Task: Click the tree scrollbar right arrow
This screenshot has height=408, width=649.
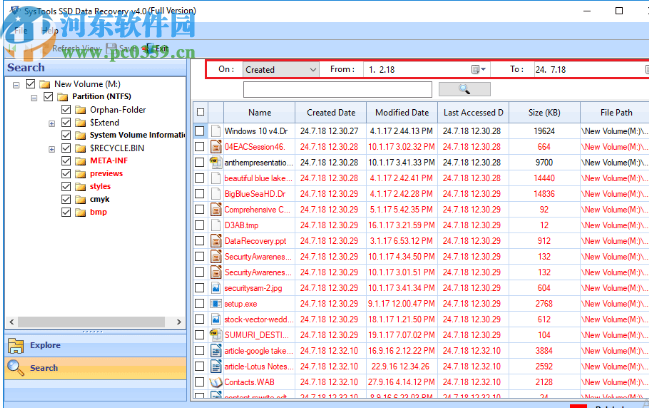Action: [179, 322]
